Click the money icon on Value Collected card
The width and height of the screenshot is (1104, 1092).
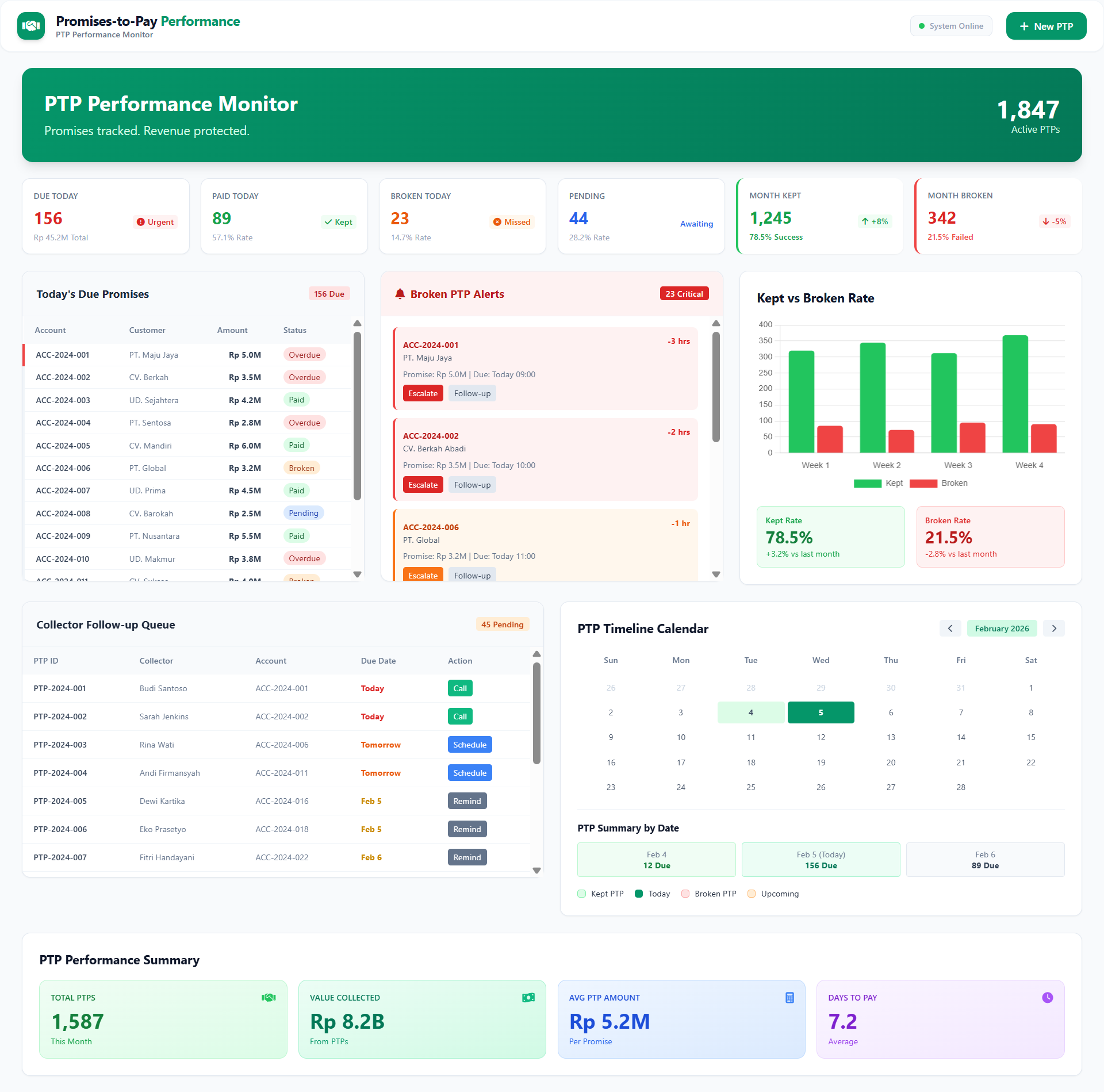pyautogui.click(x=528, y=998)
